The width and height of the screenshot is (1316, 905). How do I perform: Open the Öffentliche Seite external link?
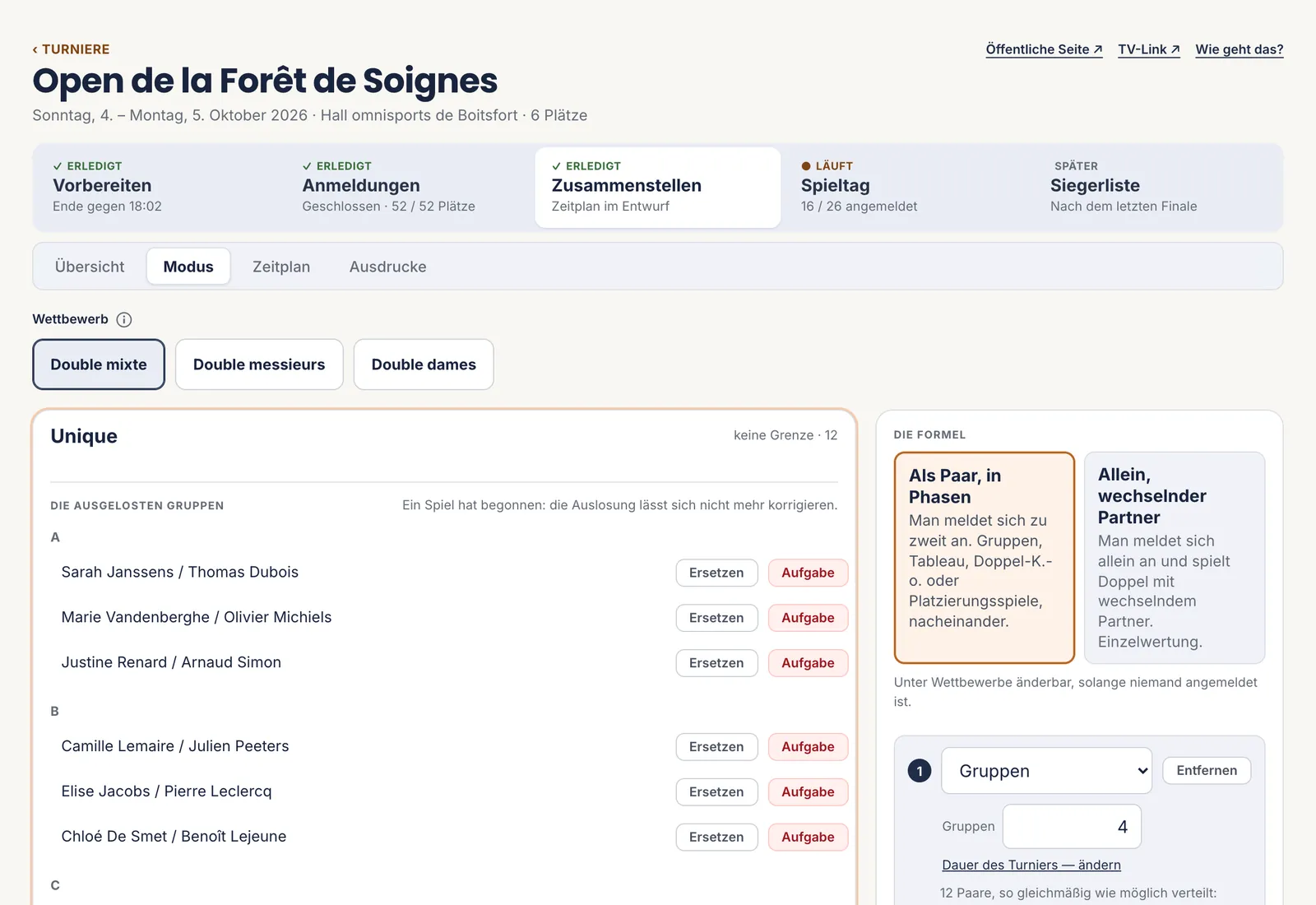tap(1044, 49)
